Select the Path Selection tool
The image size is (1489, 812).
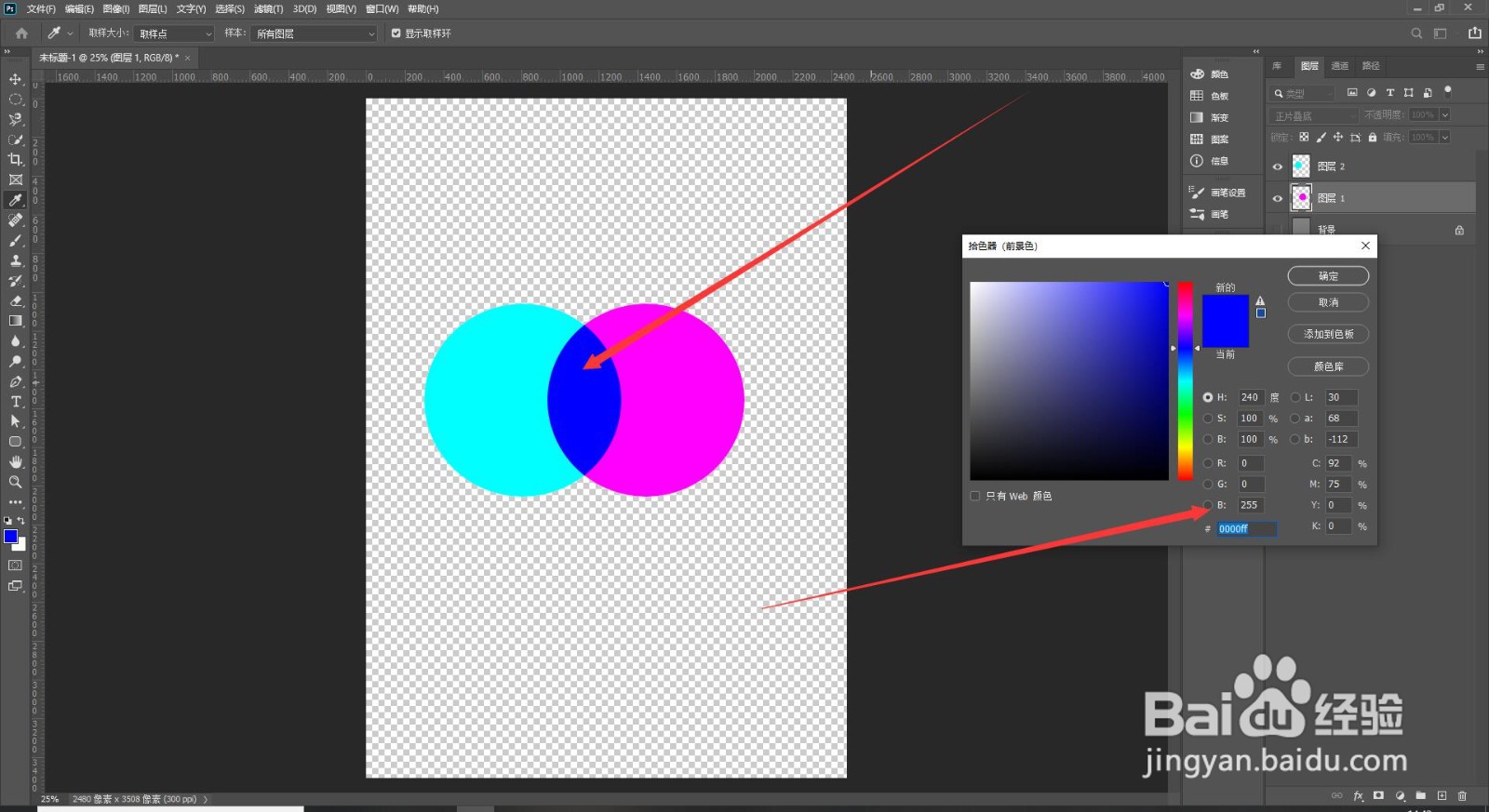pos(15,421)
